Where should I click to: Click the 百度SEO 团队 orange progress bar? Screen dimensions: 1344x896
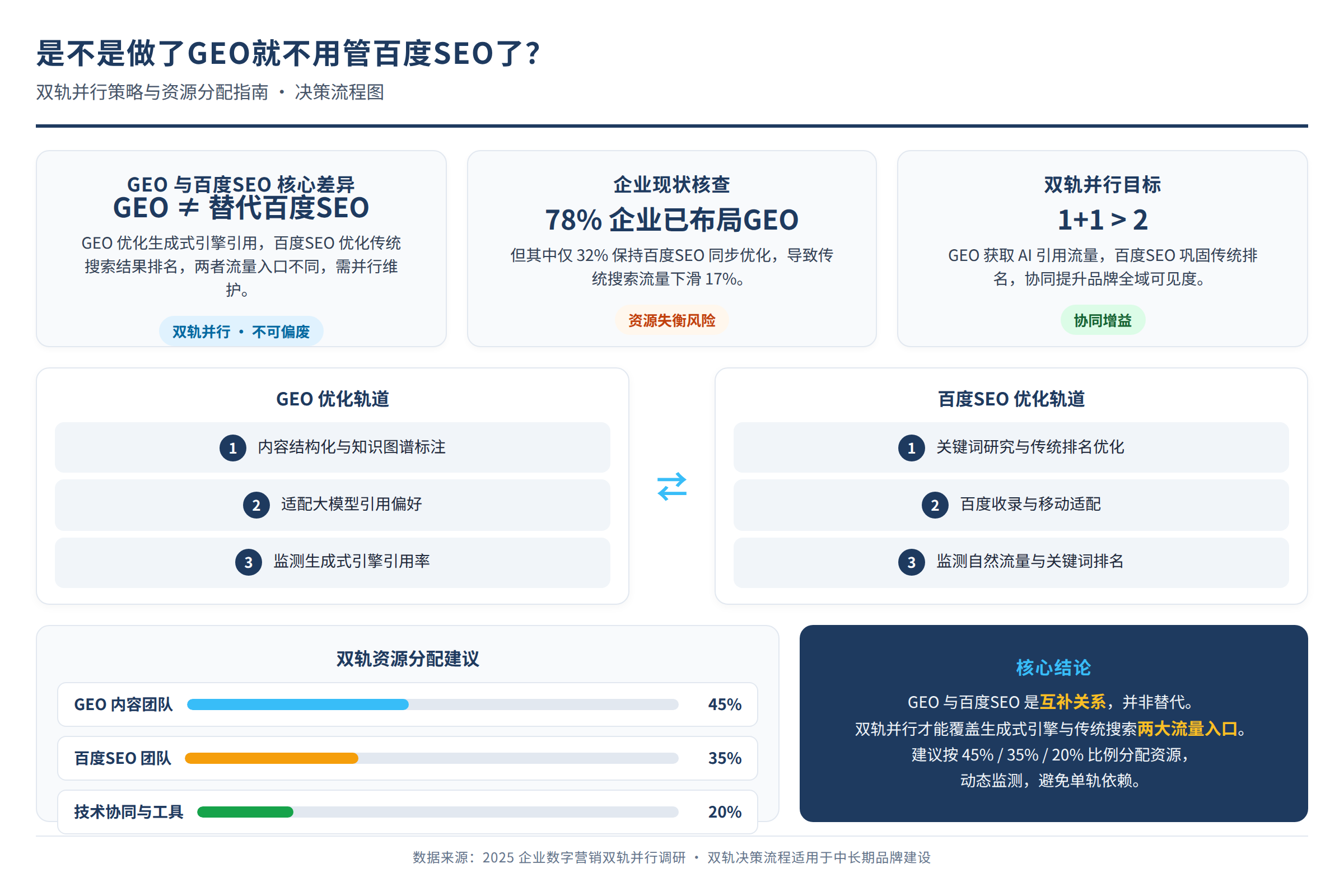(272, 758)
